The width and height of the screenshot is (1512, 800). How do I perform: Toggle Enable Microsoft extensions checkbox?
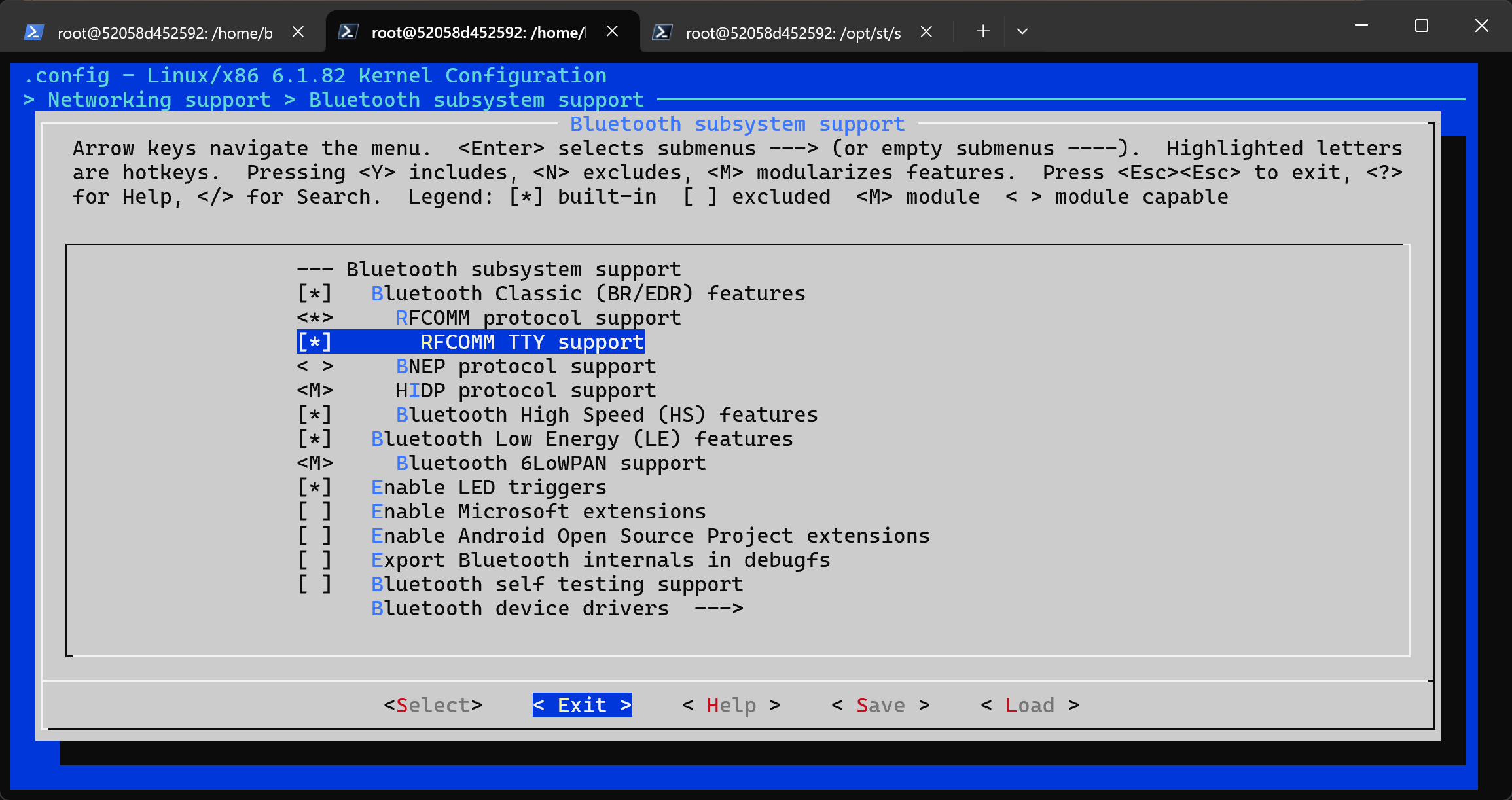[x=315, y=511]
